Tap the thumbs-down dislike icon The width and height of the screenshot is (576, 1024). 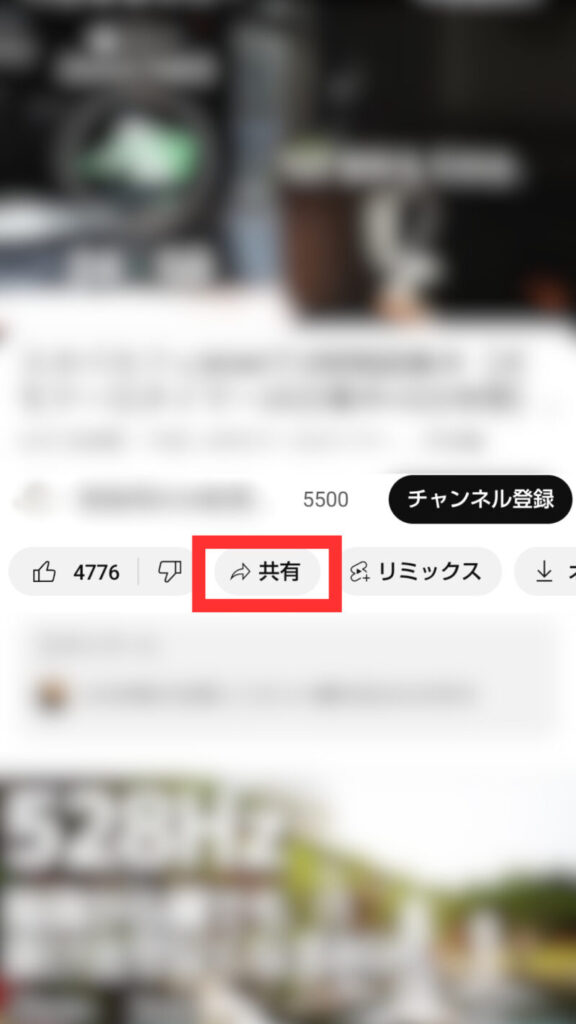169,572
